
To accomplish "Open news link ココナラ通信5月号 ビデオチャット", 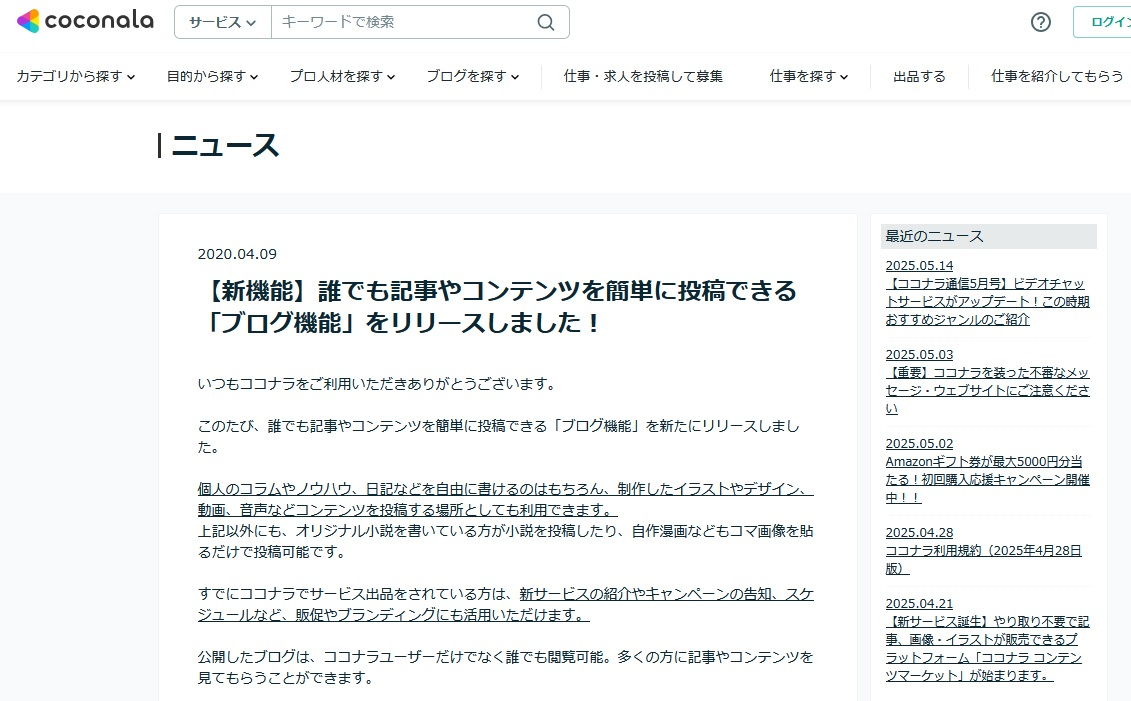I will [987, 301].
